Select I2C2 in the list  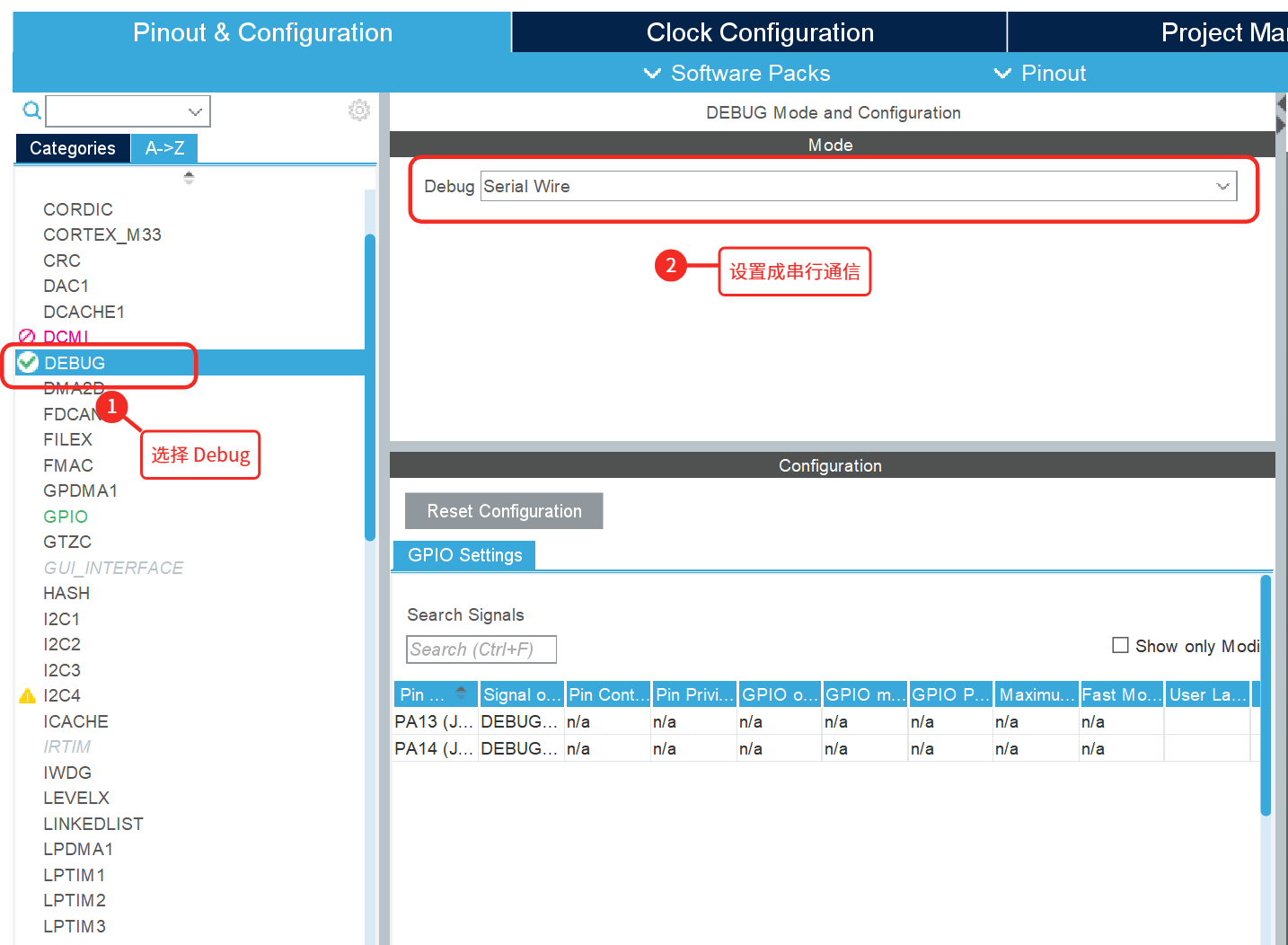tap(62, 644)
